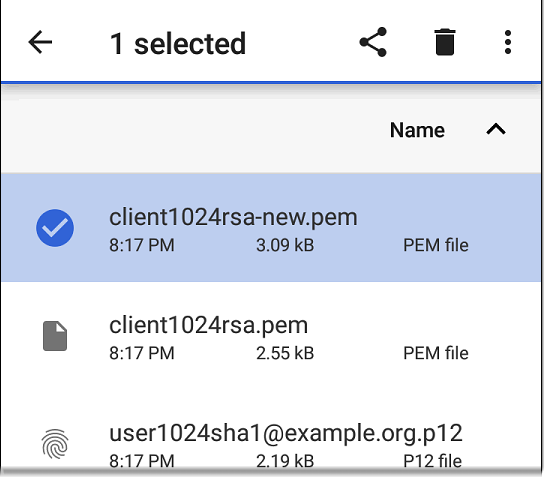Click the 3.09 kB size of selected file
Image resolution: width=547 pixels, height=483 pixels.
point(285,245)
